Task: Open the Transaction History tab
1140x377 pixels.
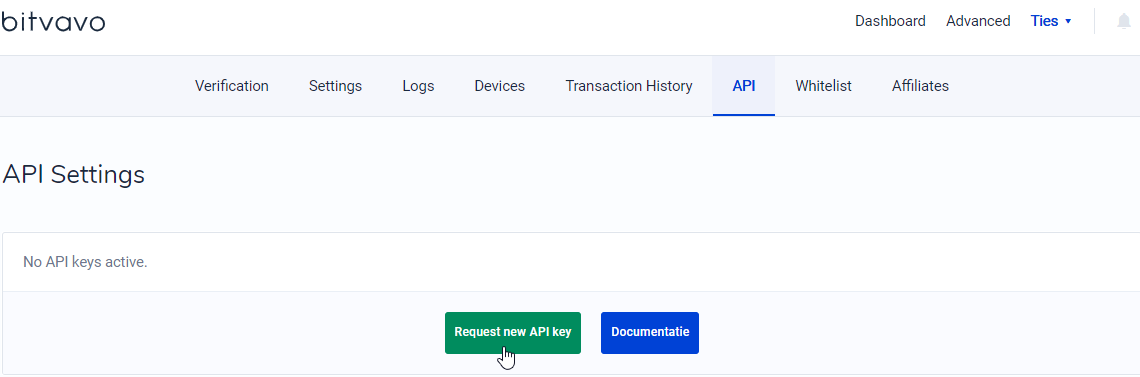Action: [629, 86]
